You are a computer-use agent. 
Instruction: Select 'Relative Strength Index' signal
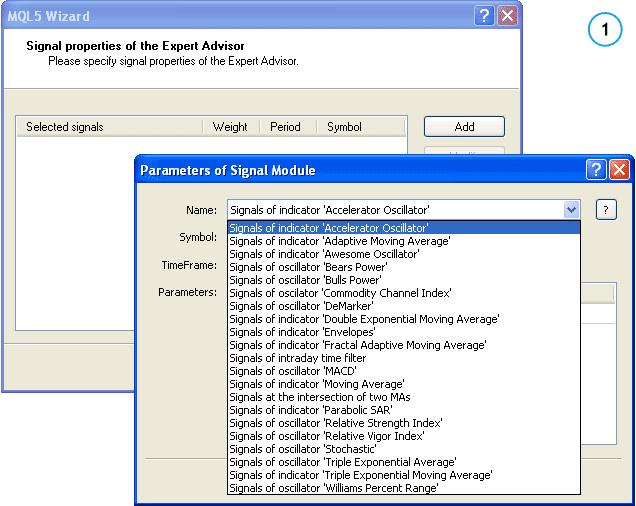click(404, 422)
